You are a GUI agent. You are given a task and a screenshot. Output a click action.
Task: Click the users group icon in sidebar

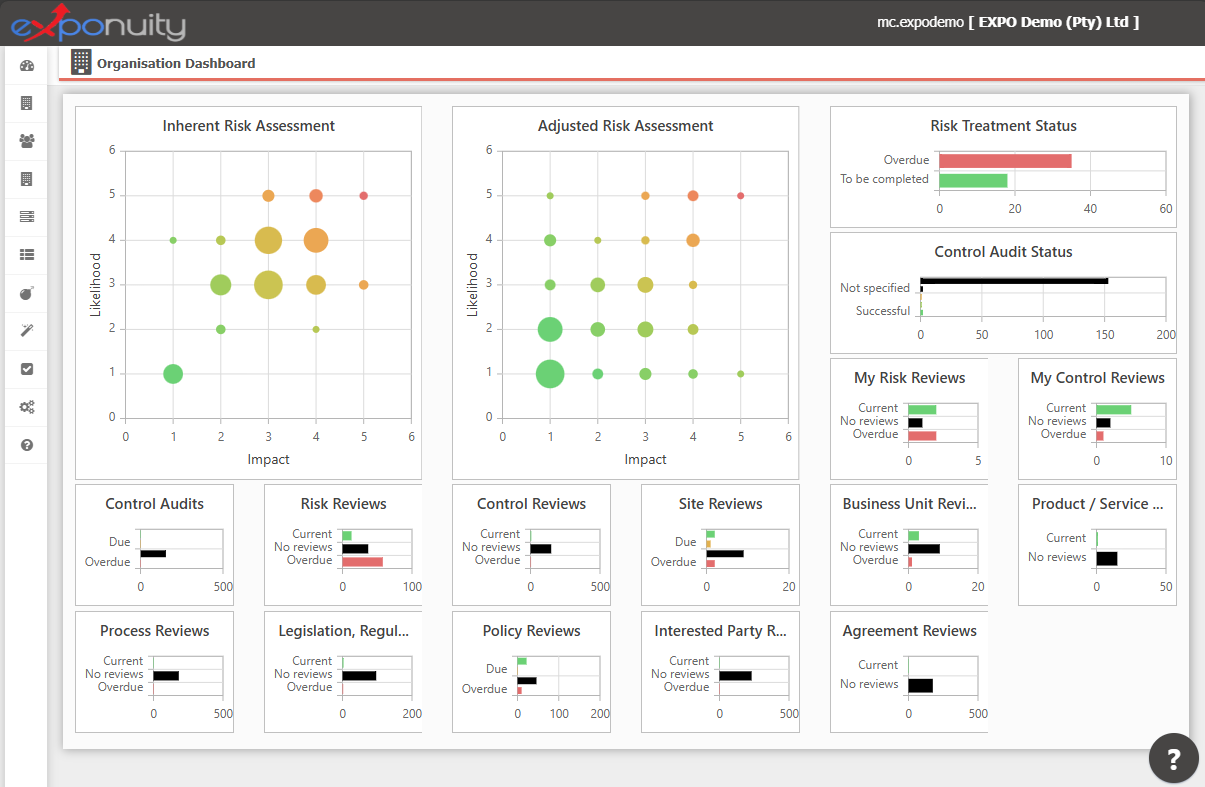pyautogui.click(x=27, y=141)
